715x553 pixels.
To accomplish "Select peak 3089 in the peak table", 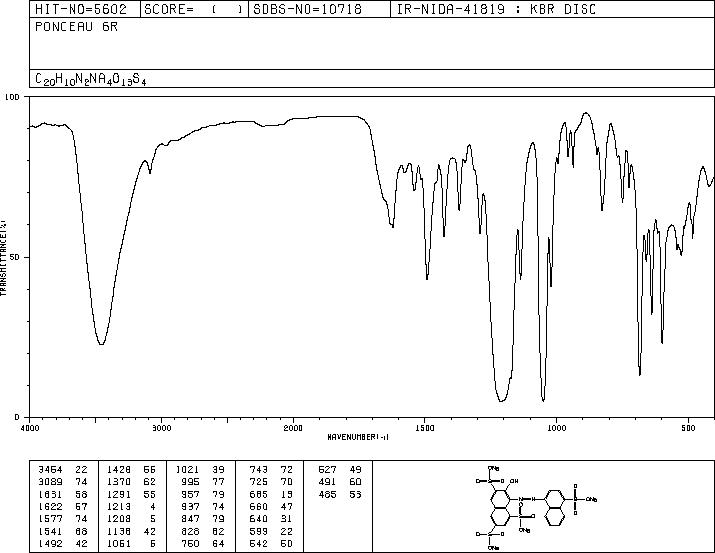I will tap(50, 482).
